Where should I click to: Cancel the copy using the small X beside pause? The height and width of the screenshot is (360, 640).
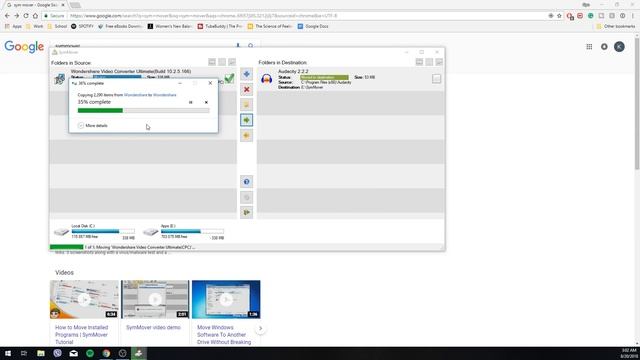206,102
